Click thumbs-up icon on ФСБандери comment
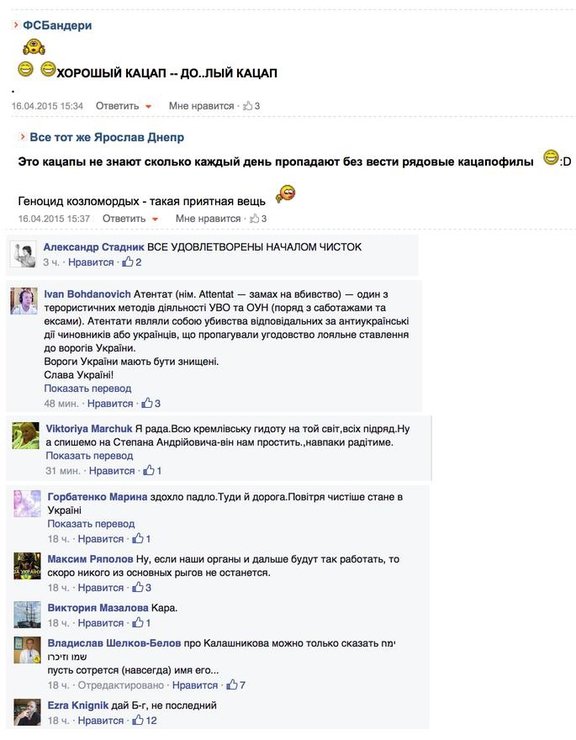 point(247,106)
